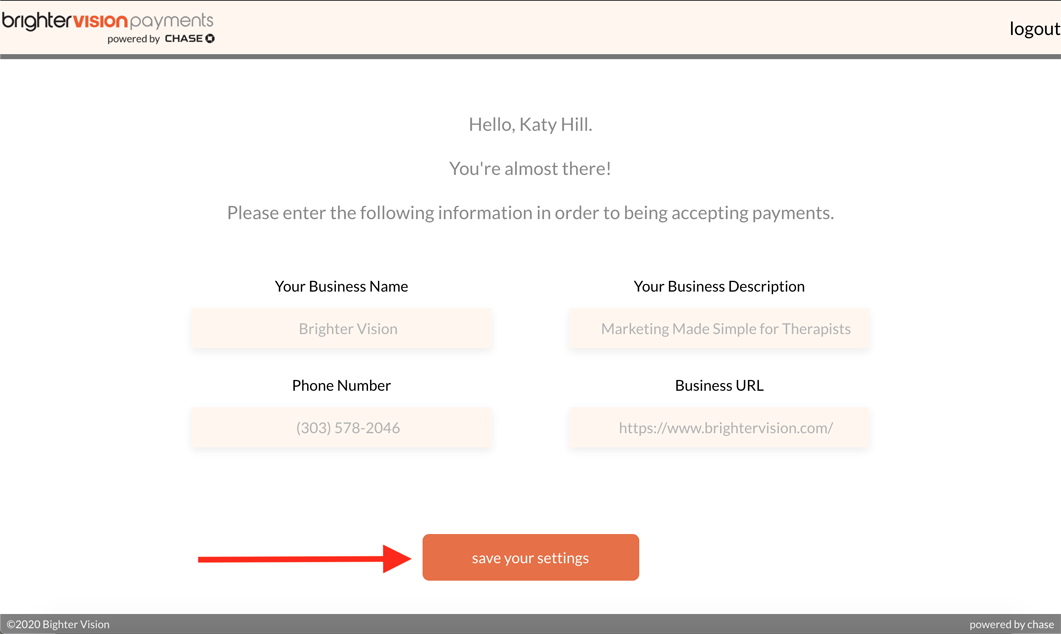Click into the Business Description input
Viewport: 1061px width, 634px height.
(x=718, y=329)
